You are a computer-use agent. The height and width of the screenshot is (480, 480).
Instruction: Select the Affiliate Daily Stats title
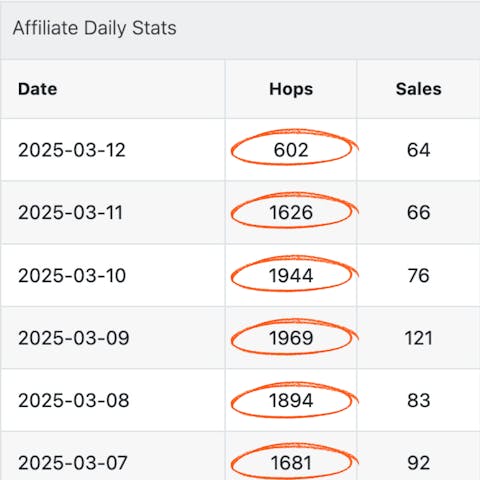point(95,28)
